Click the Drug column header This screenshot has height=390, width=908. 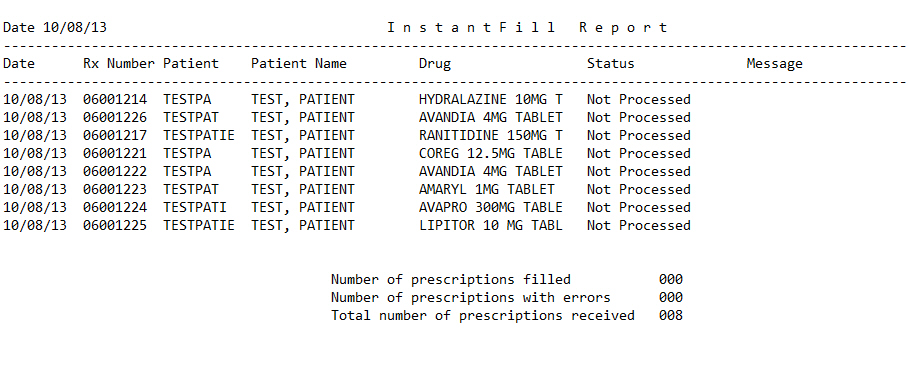pyautogui.click(x=435, y=64)
